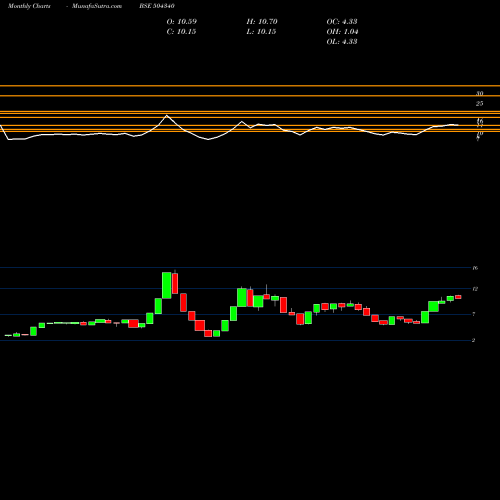
Task: Click the "OC: 4.33" reading
Action: click(x=342, y=22)
